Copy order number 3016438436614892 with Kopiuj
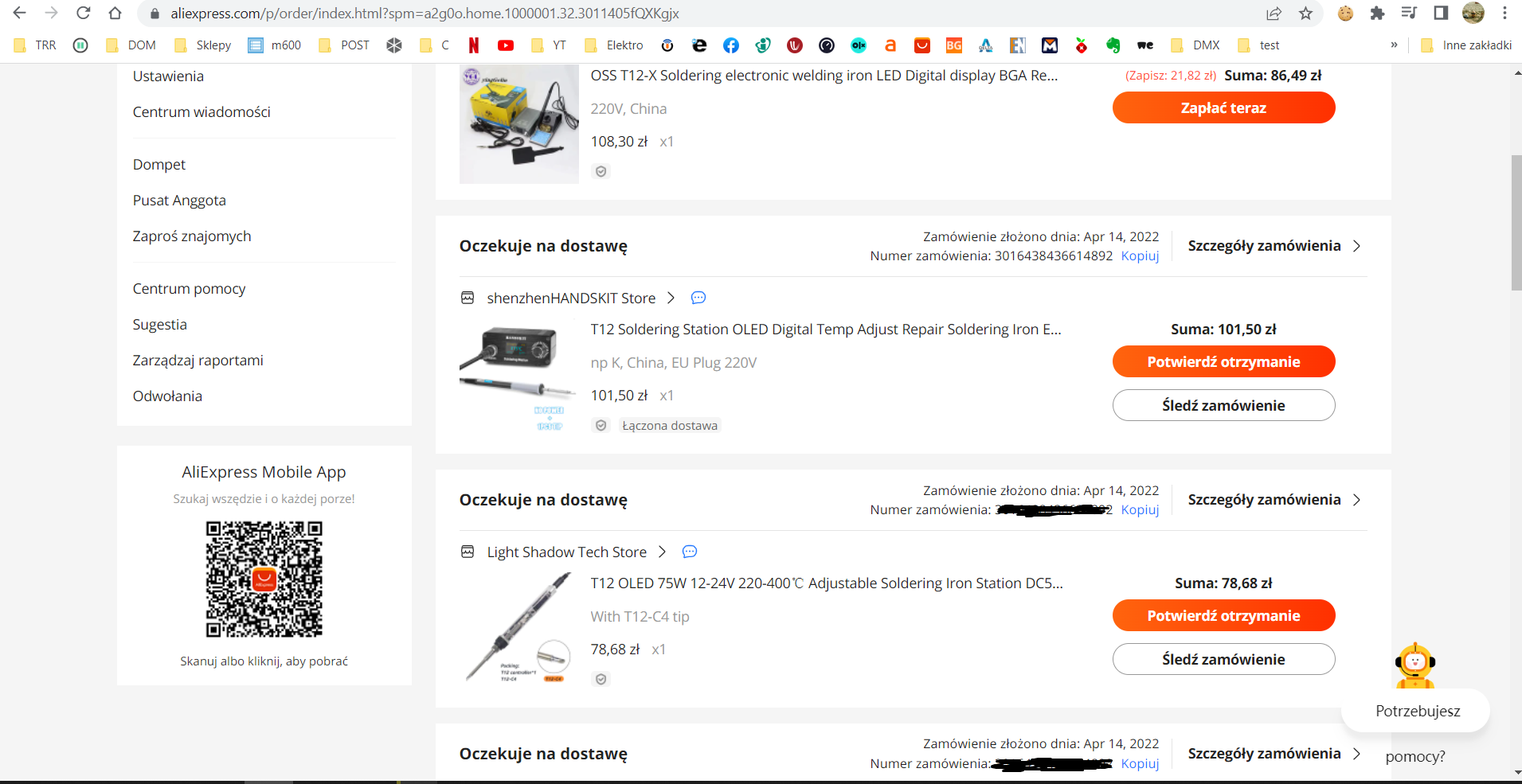The height and width of the screenshot is (784, 1522). tap(1140, 255)
